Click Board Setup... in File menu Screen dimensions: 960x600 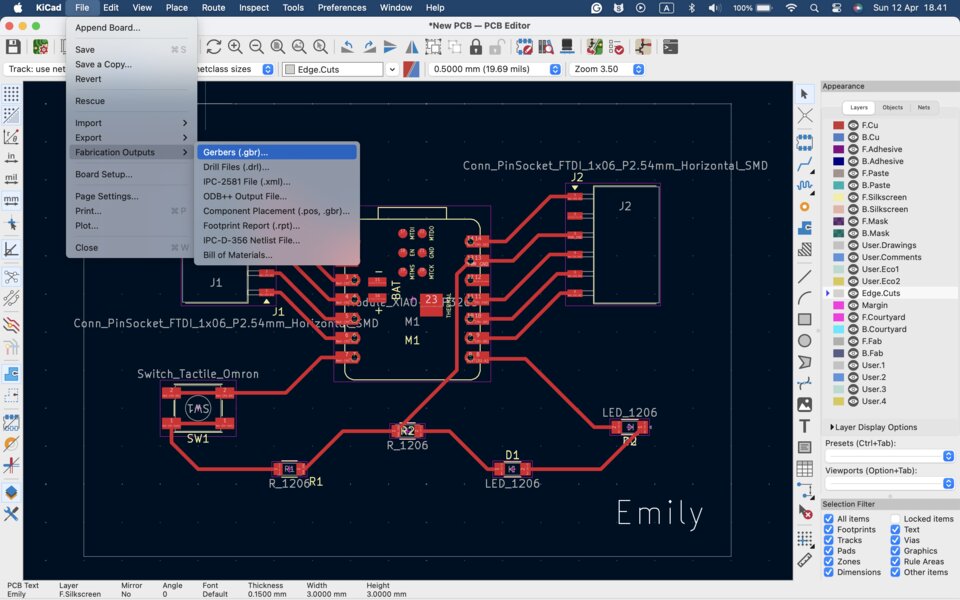(x=131, y=174)
